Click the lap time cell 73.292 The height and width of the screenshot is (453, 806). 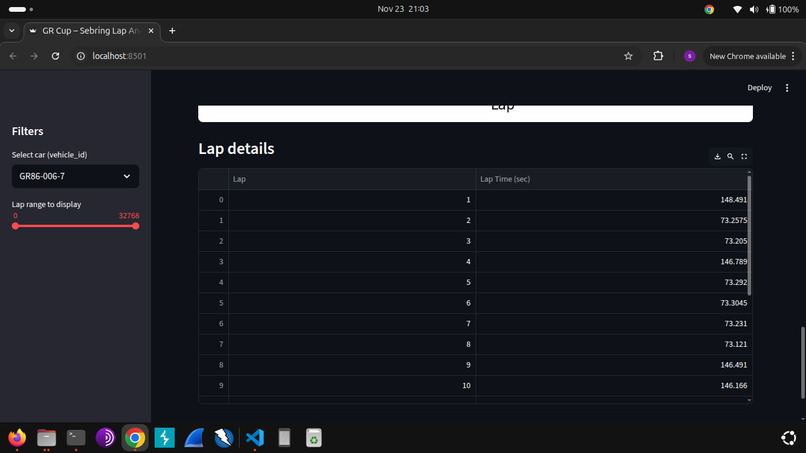click(x=611, y=282)
